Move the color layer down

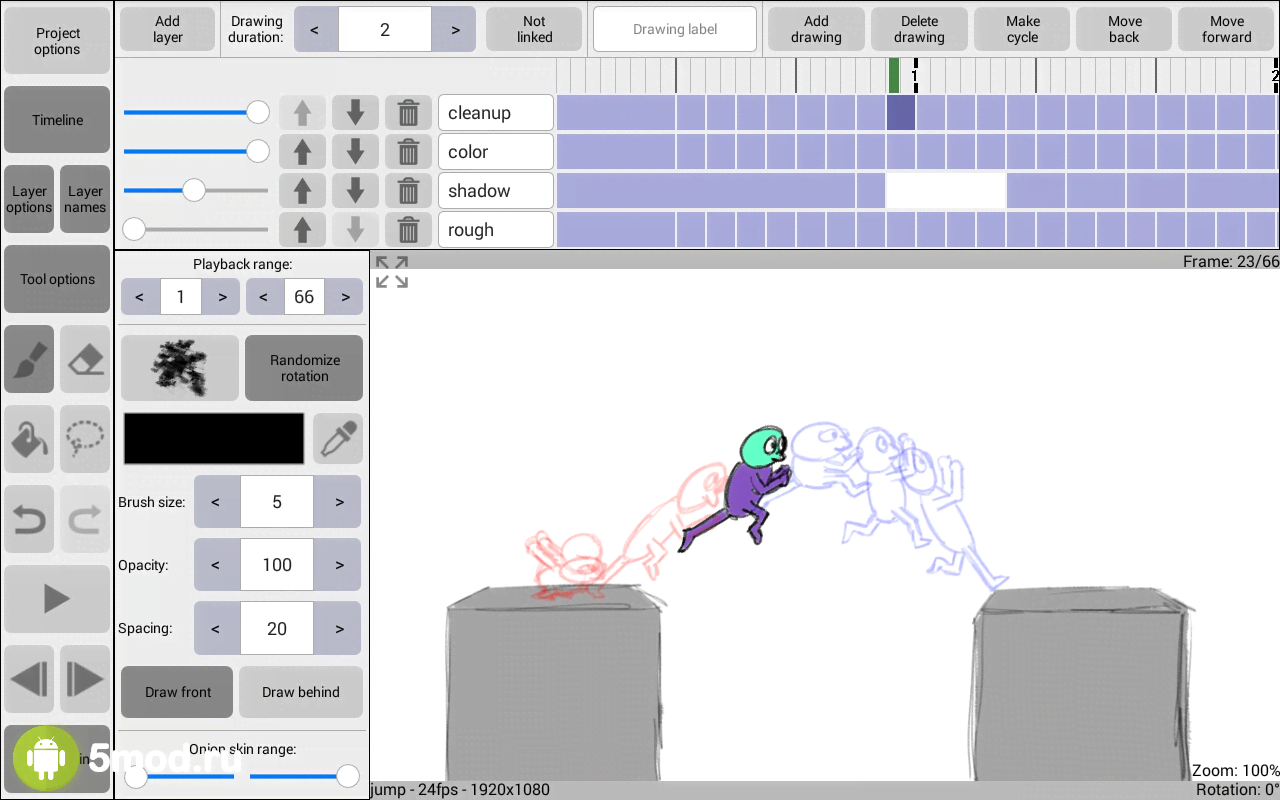[x=355, y=152]
